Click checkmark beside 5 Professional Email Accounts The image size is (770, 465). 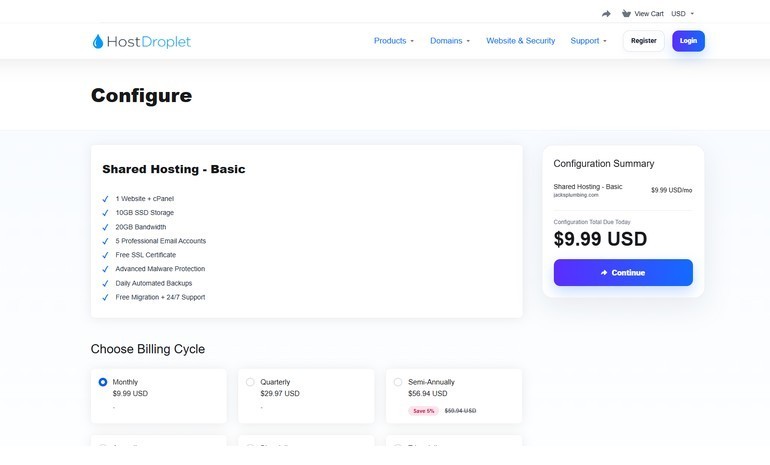[105, 241]
